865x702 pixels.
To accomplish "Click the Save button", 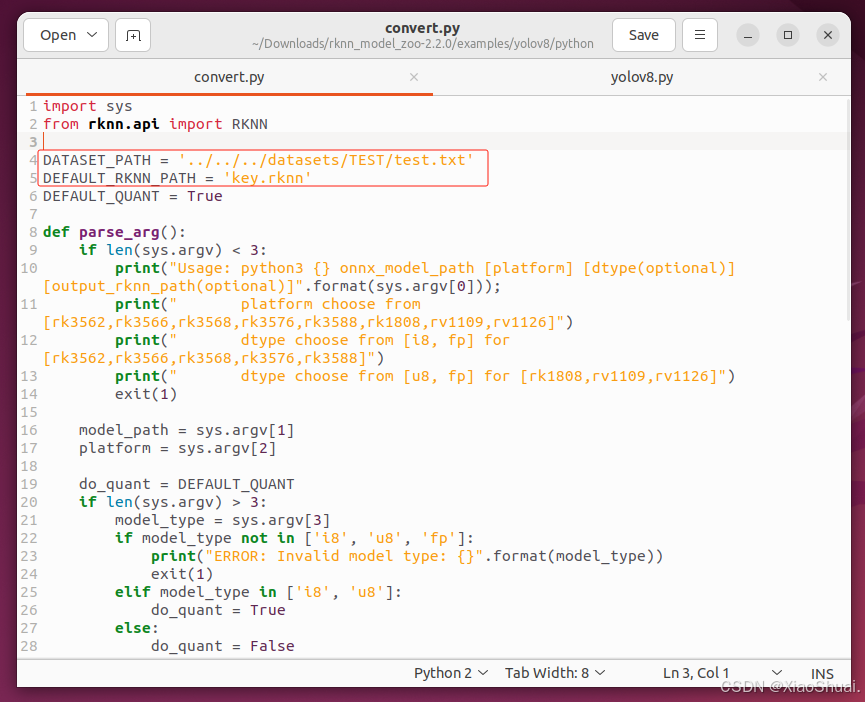I will 644,35.
